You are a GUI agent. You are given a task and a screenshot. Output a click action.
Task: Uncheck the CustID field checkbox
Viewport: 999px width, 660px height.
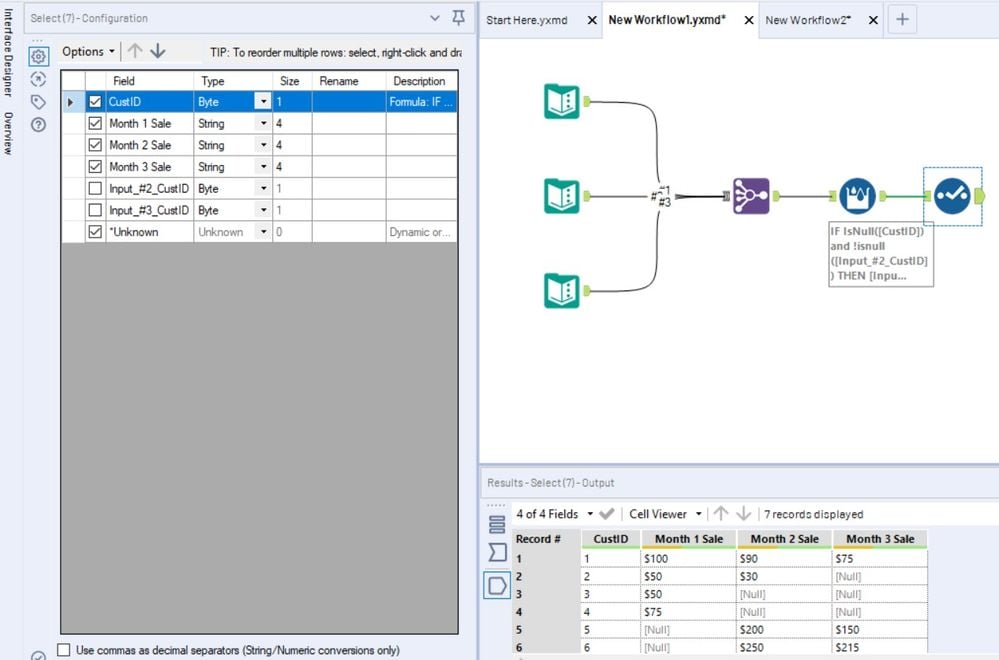pos(95,101)
